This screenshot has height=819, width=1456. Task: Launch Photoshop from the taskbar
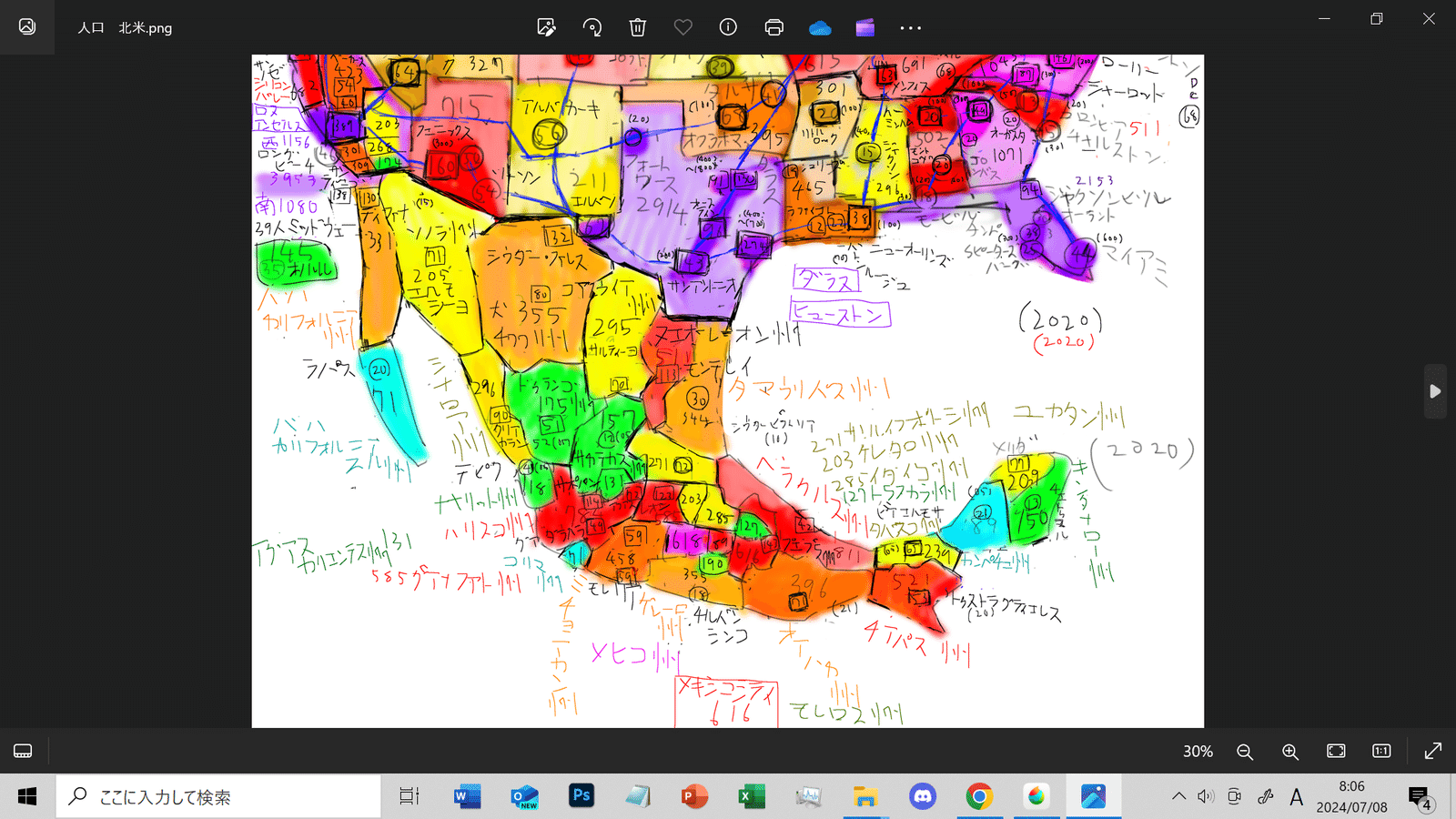click(x=581, y=796)
